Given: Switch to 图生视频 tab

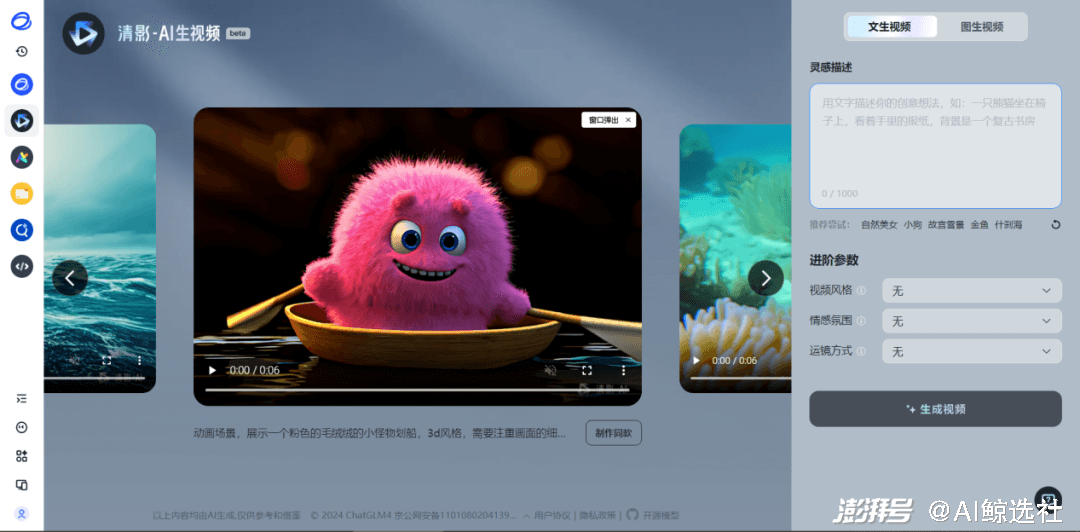Looking at the screenshot, I should coord(982,27).
